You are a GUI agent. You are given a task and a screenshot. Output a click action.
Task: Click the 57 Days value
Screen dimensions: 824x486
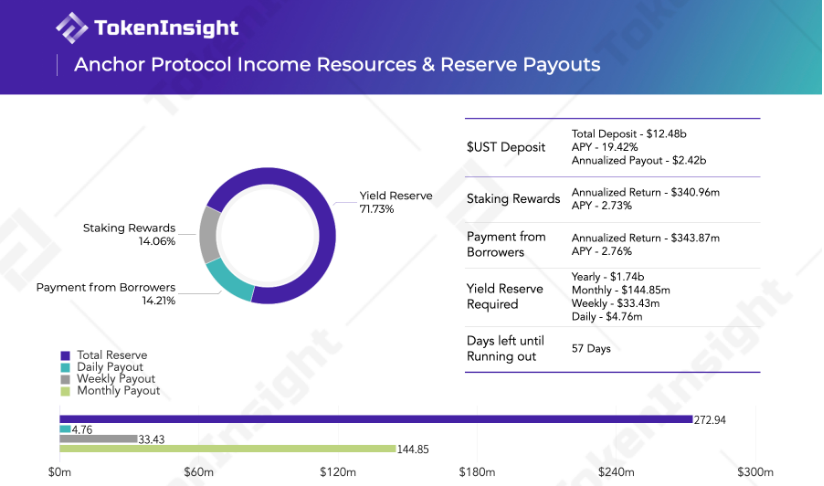click(x=591, y=349)
